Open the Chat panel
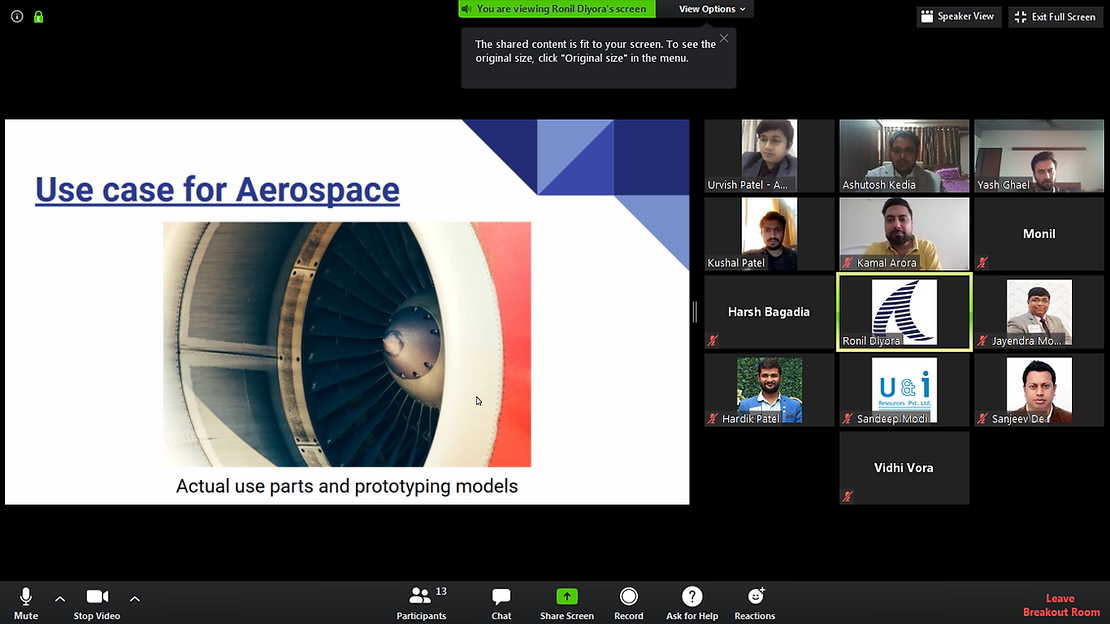 [x=501, y=602]
